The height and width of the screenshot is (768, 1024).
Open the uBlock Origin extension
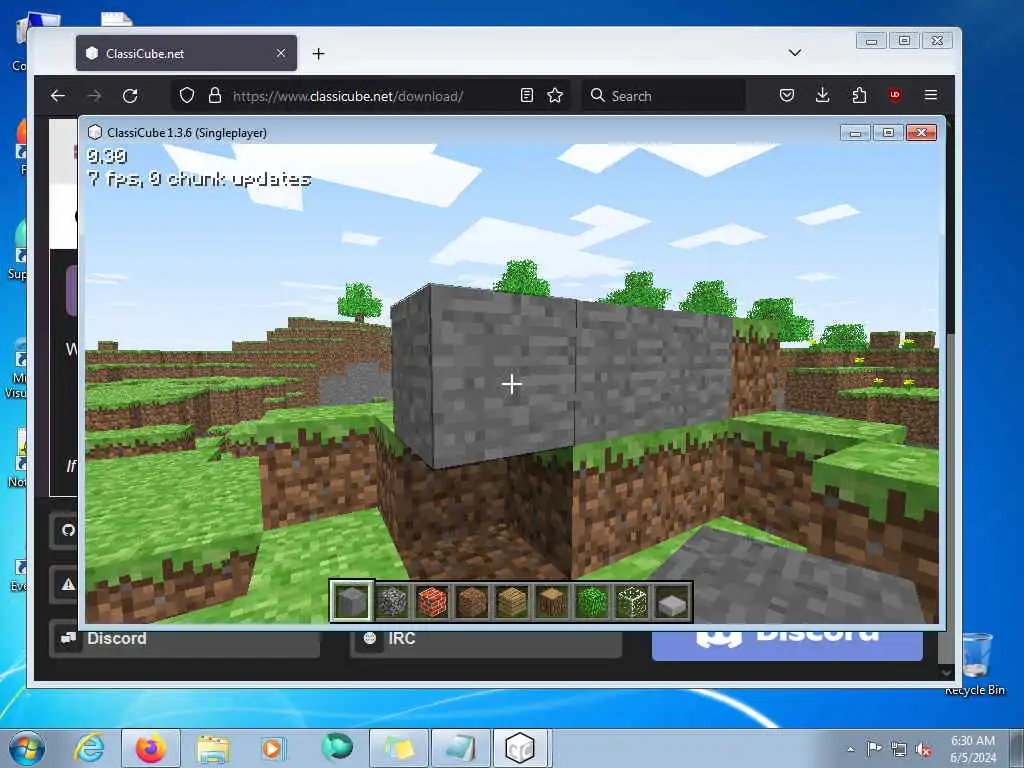895,95
